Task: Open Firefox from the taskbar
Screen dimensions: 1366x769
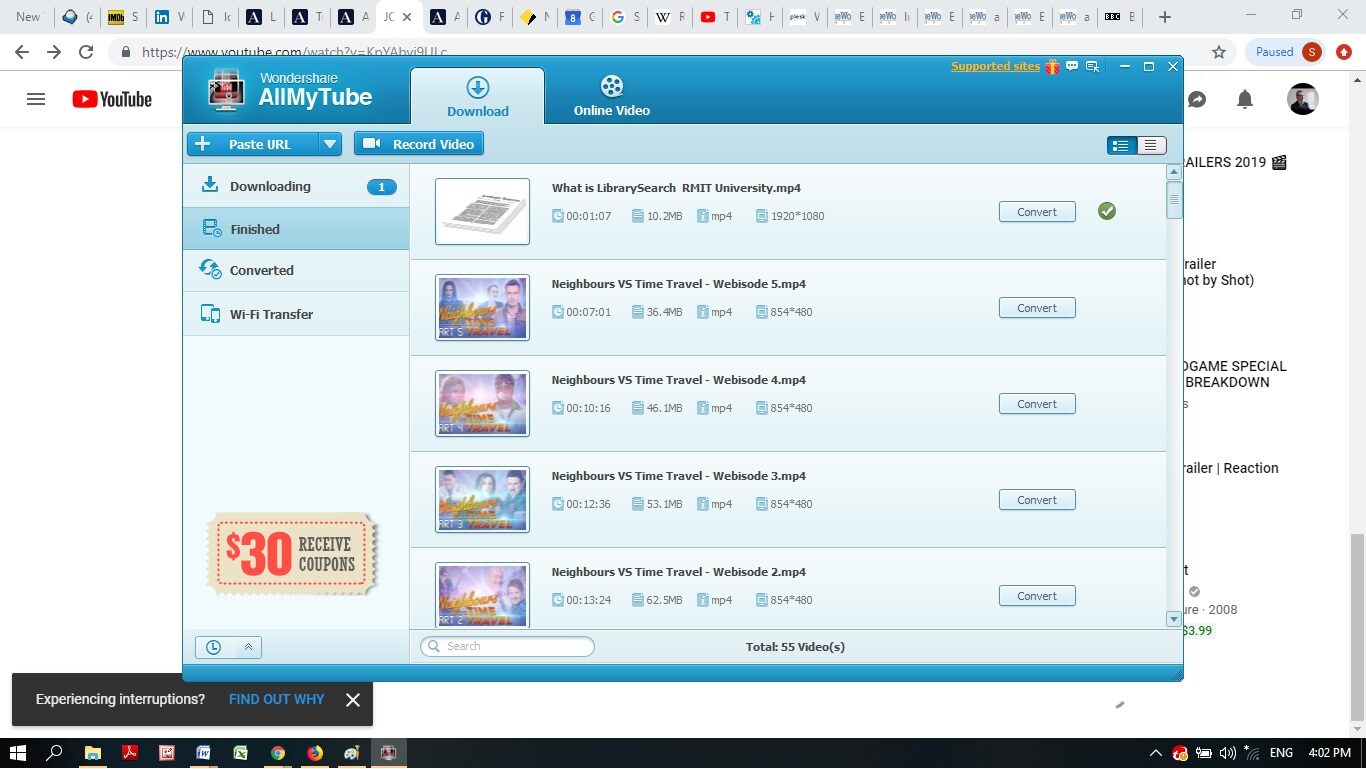Action: pos(315,753)
